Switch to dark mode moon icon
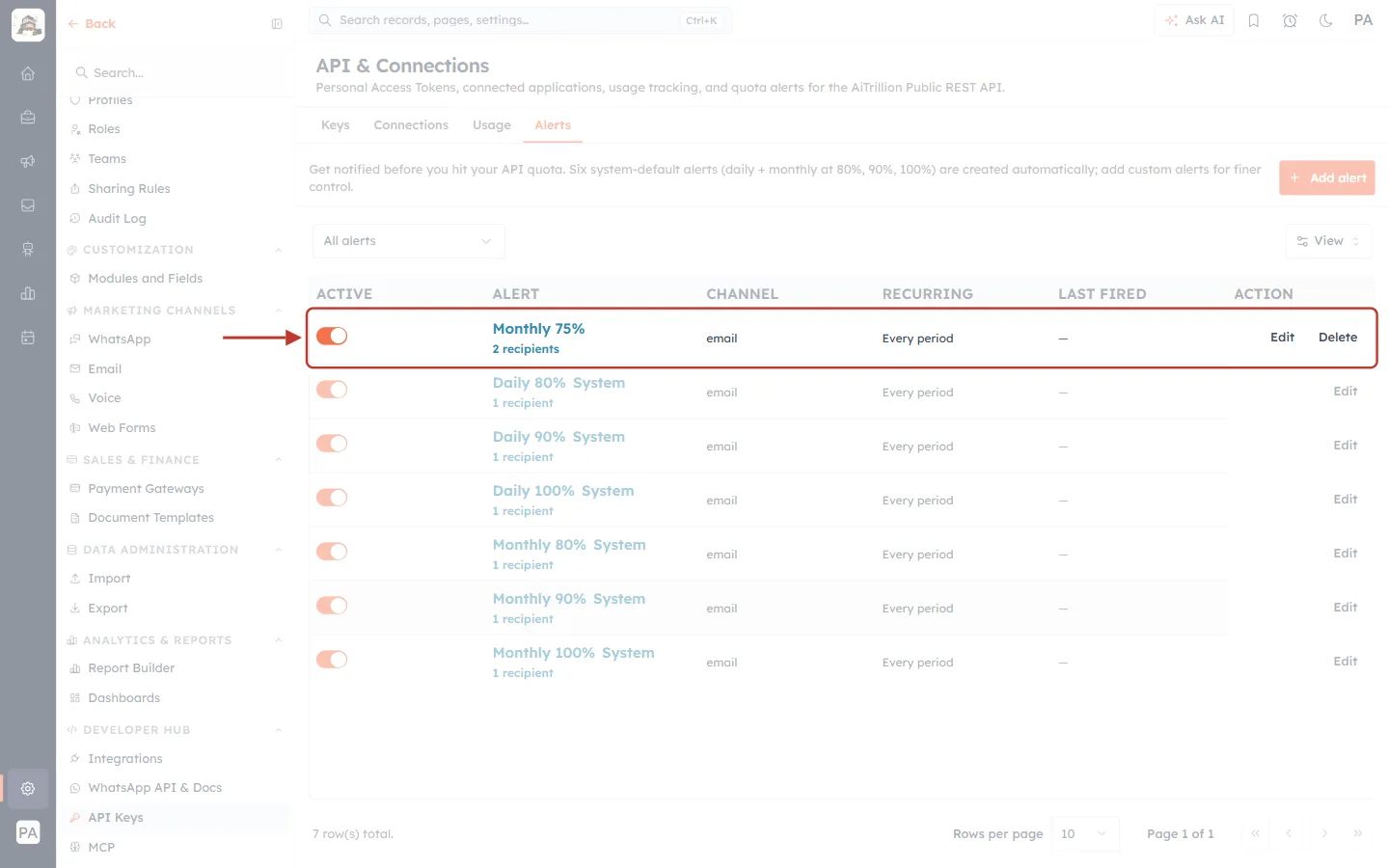Viewport: 1389px width, 868px height. [x=1326, y=20]
